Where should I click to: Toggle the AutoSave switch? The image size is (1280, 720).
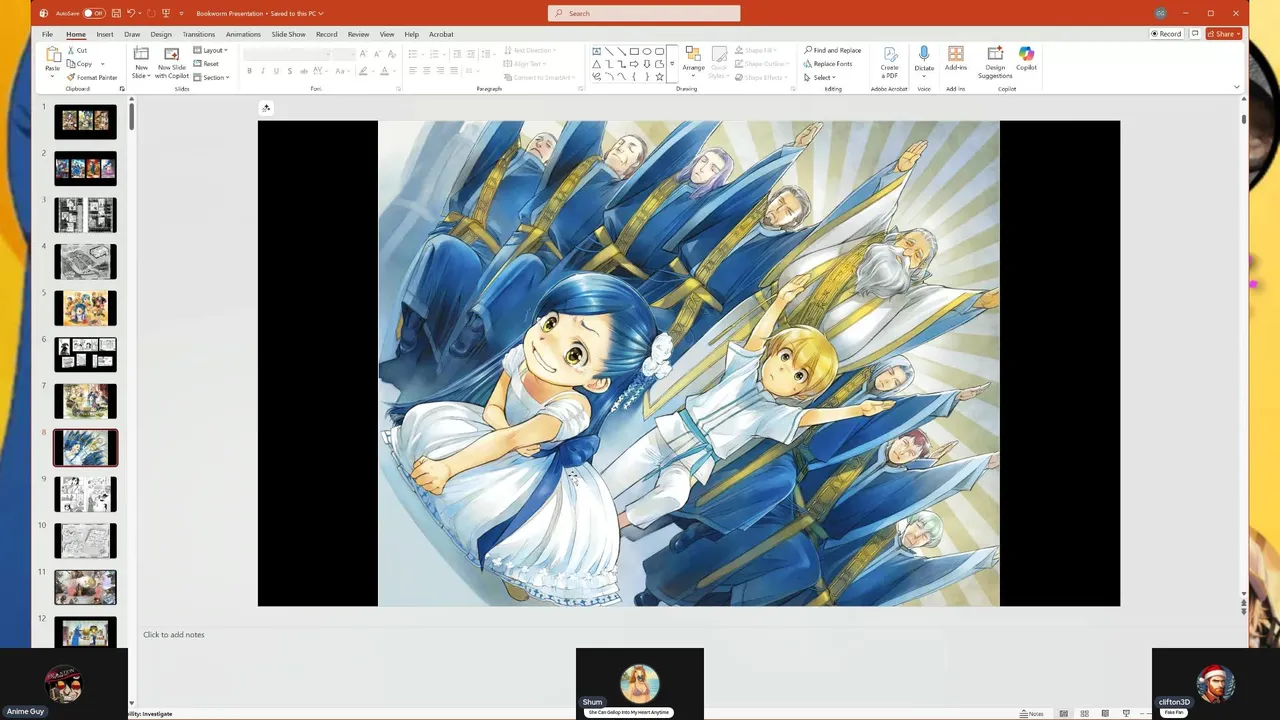tap(94, 13)
